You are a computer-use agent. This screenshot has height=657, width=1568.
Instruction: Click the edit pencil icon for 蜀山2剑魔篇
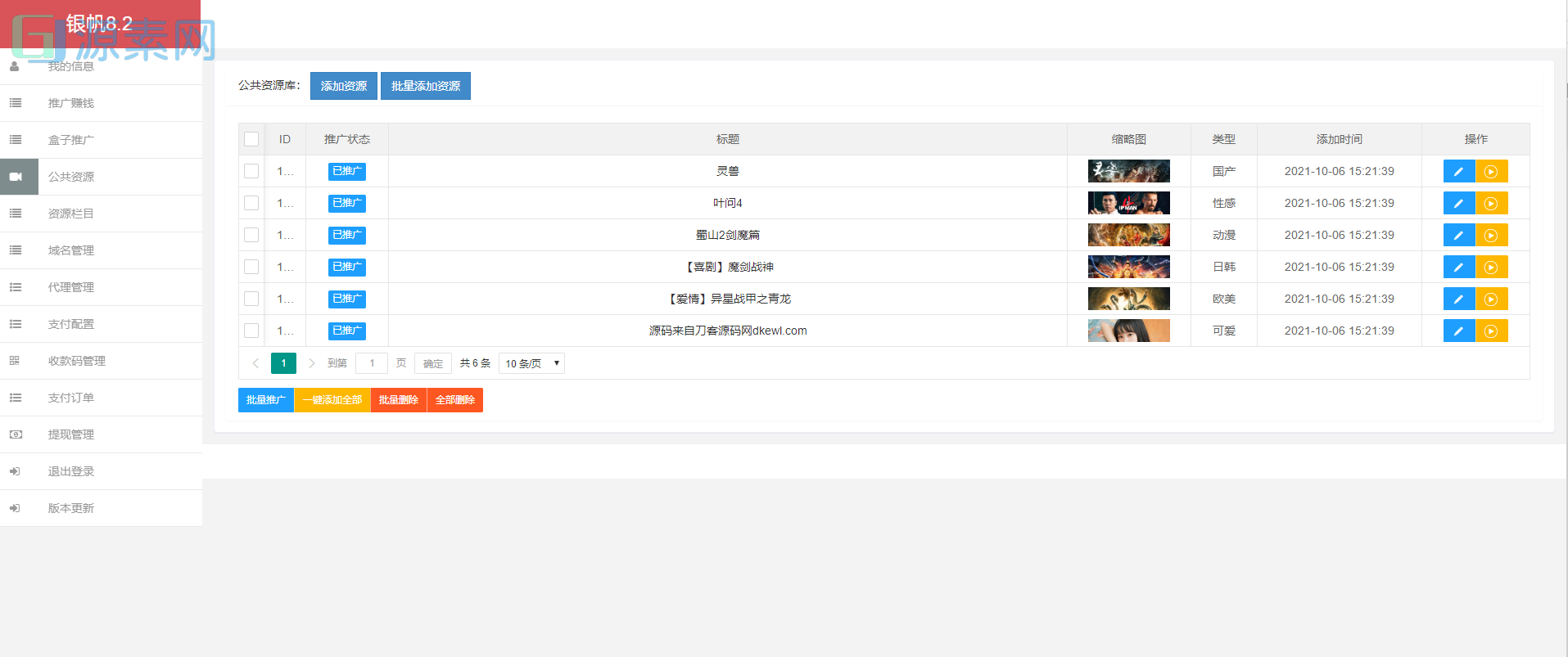[1458, 236]
